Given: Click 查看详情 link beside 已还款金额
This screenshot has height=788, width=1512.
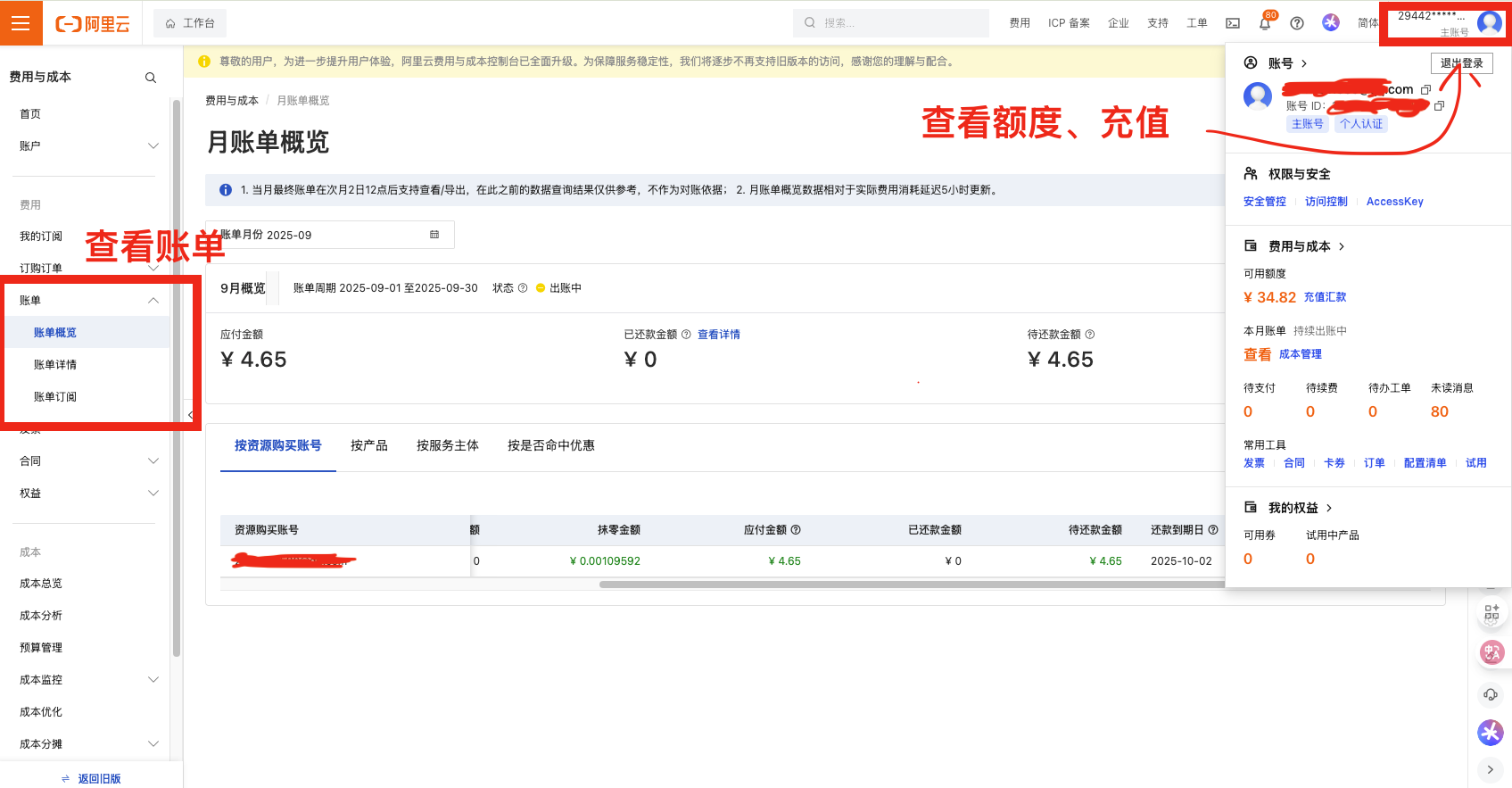Looking at the screenshot, I should tap(719, 335).
